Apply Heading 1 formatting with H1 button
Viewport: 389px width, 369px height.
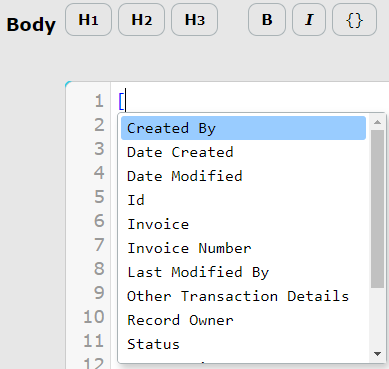coord(88,20)
